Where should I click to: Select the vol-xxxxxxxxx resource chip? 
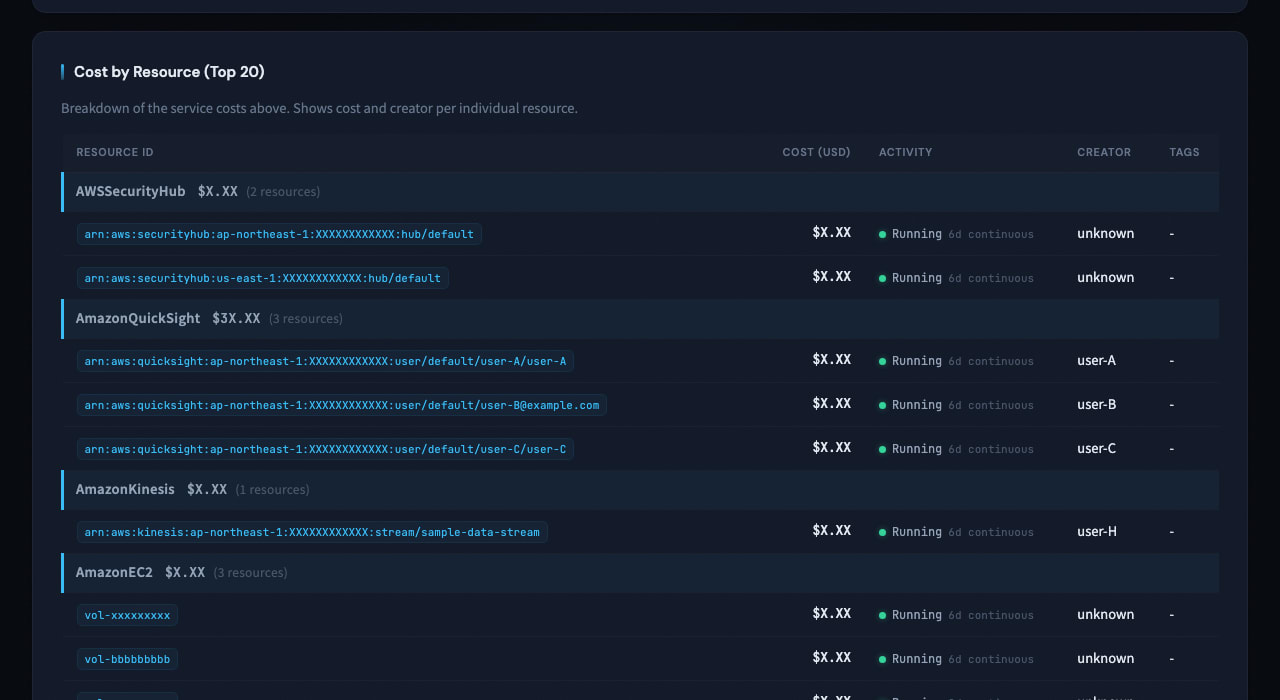(x=127, y=614)
